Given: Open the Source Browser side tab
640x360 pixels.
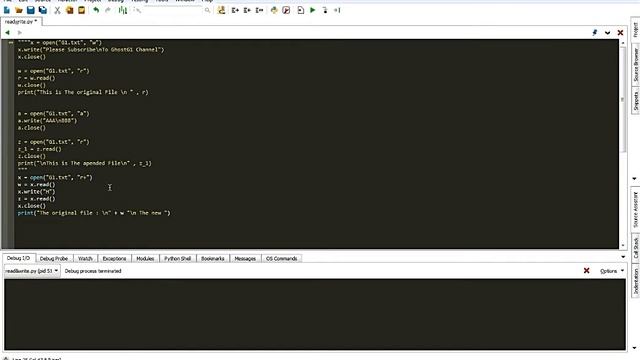Looking at the screenshot, I should 636,64.
